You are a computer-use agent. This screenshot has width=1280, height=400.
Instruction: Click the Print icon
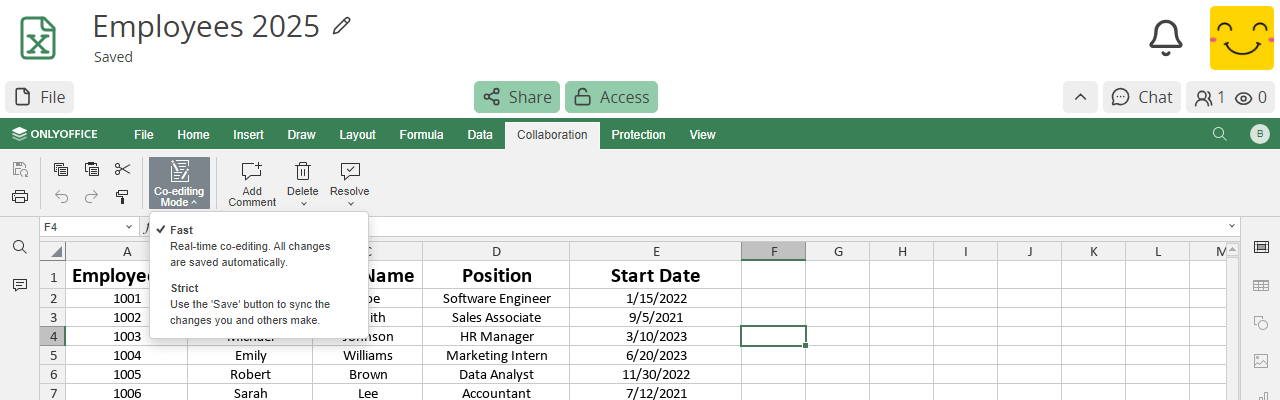[x=20, y=196]
